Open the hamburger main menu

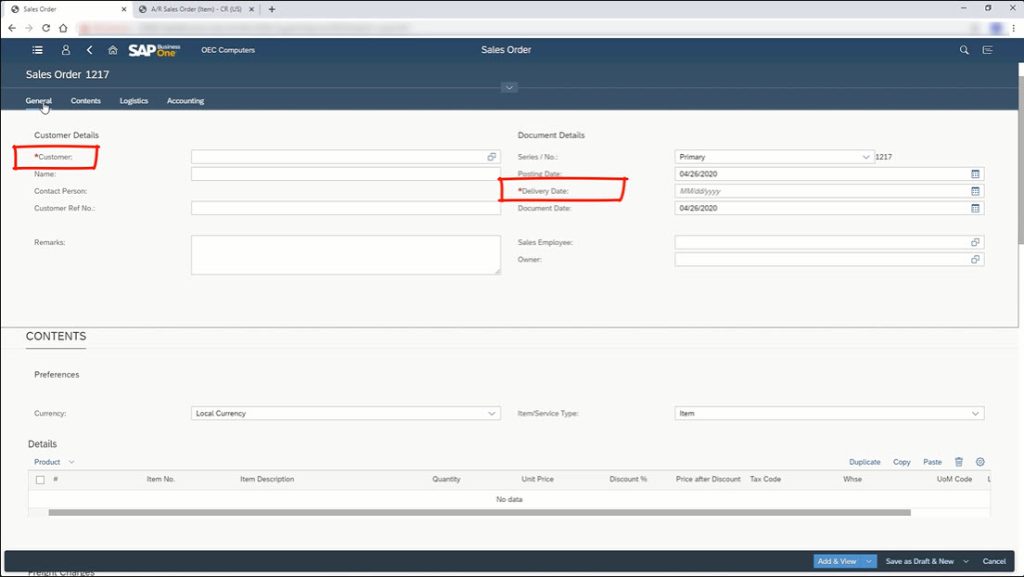37,50
